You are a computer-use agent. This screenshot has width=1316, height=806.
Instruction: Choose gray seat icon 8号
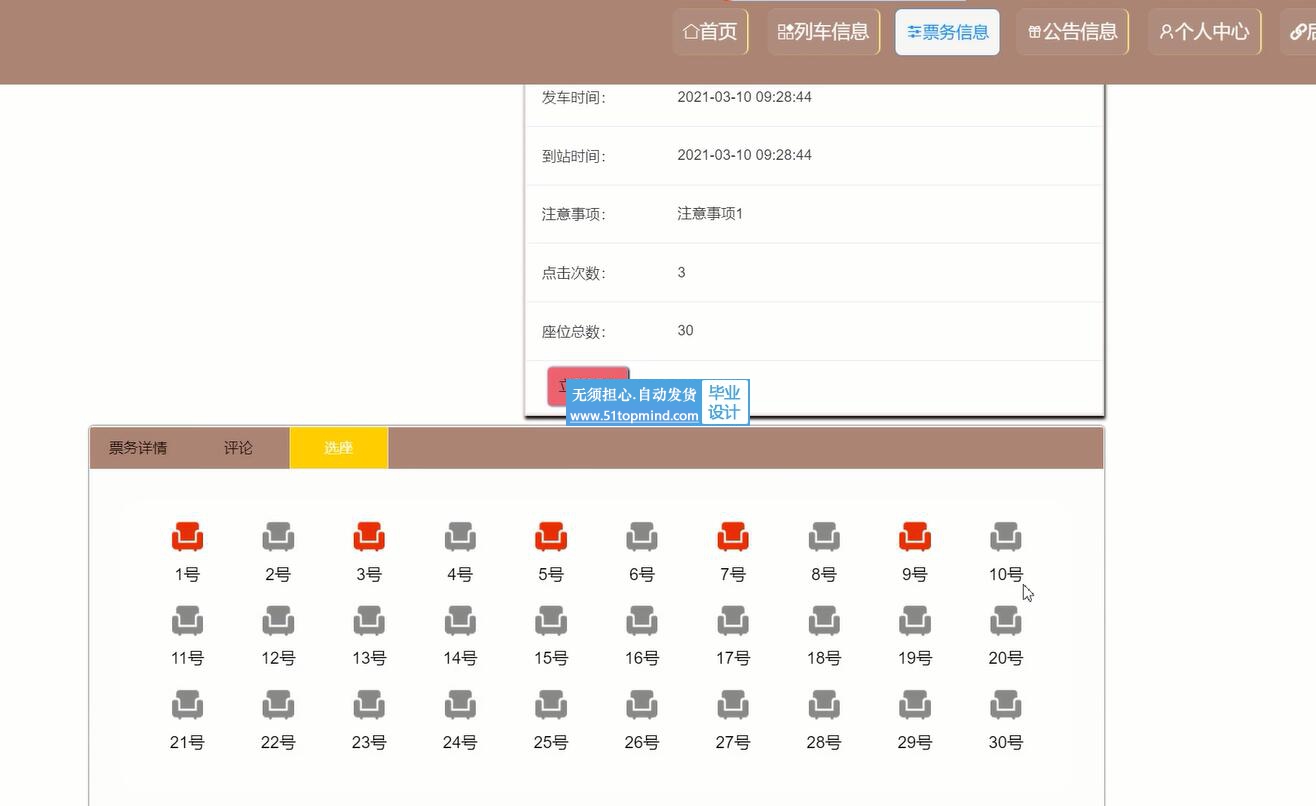(x=824, y=537)
